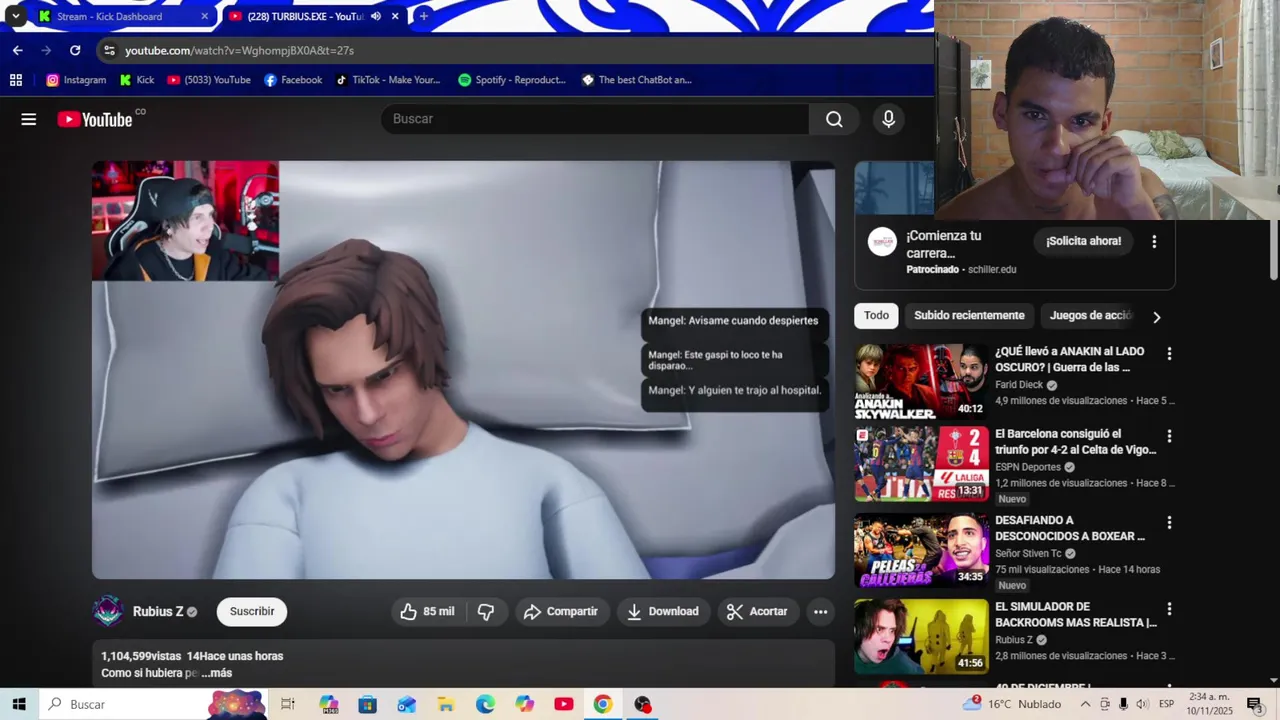Open the sponsored ad options menu
Viewport: 1280px width, 720px height.
click(x=1154, y=241)
